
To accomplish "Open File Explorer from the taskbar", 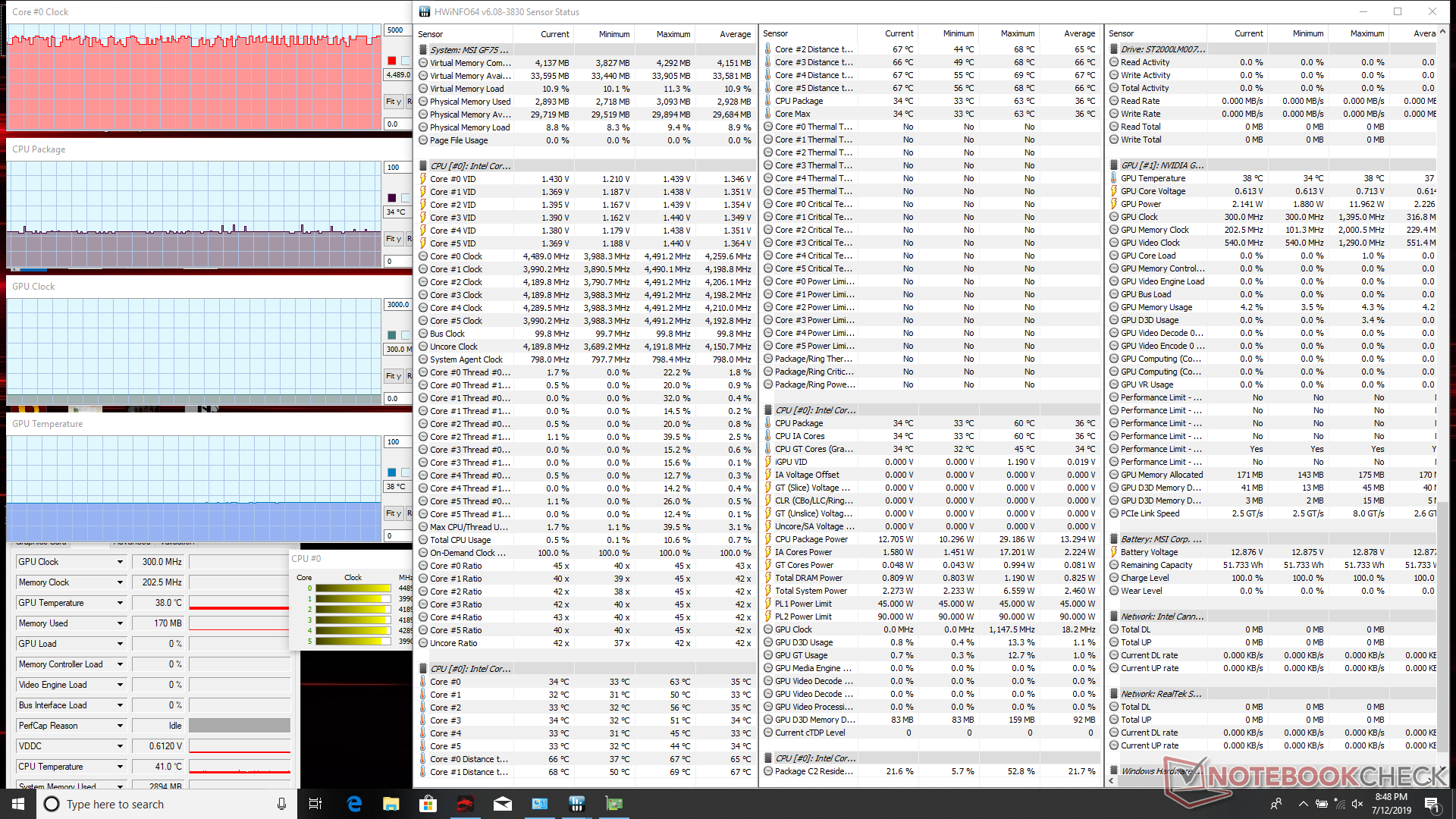I will pyautogui.click(x=391, y=804).
